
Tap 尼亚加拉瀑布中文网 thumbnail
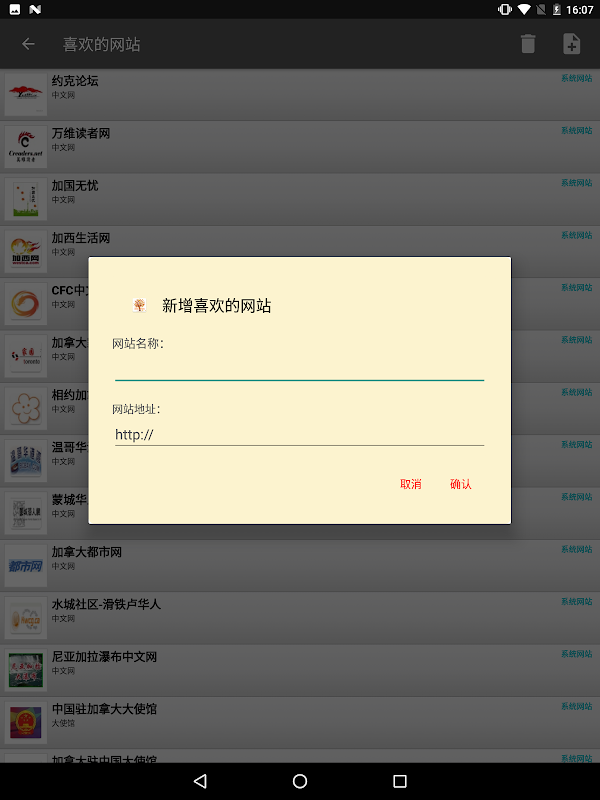(26, 670)
